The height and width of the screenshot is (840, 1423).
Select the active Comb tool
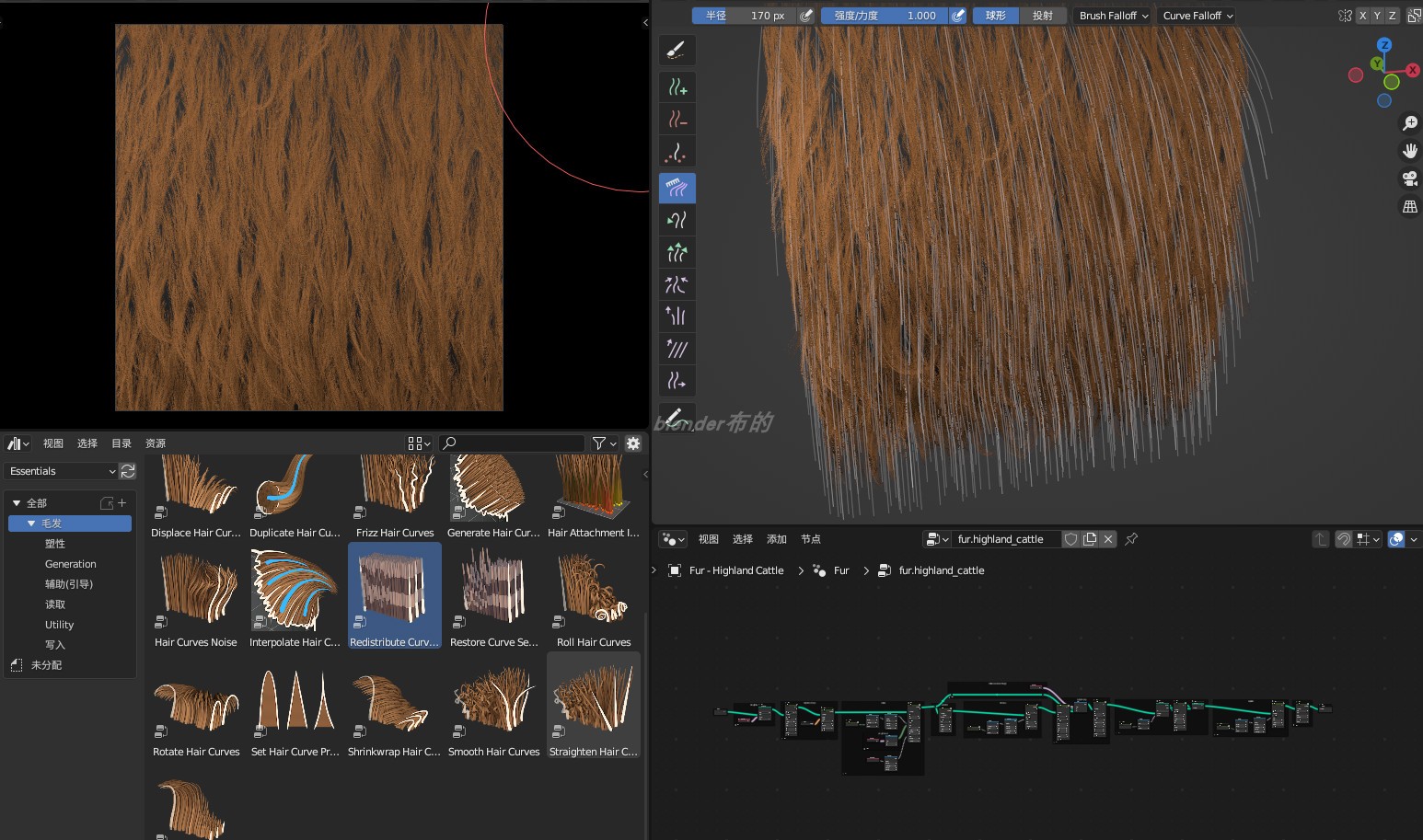[x=677, y=188]
